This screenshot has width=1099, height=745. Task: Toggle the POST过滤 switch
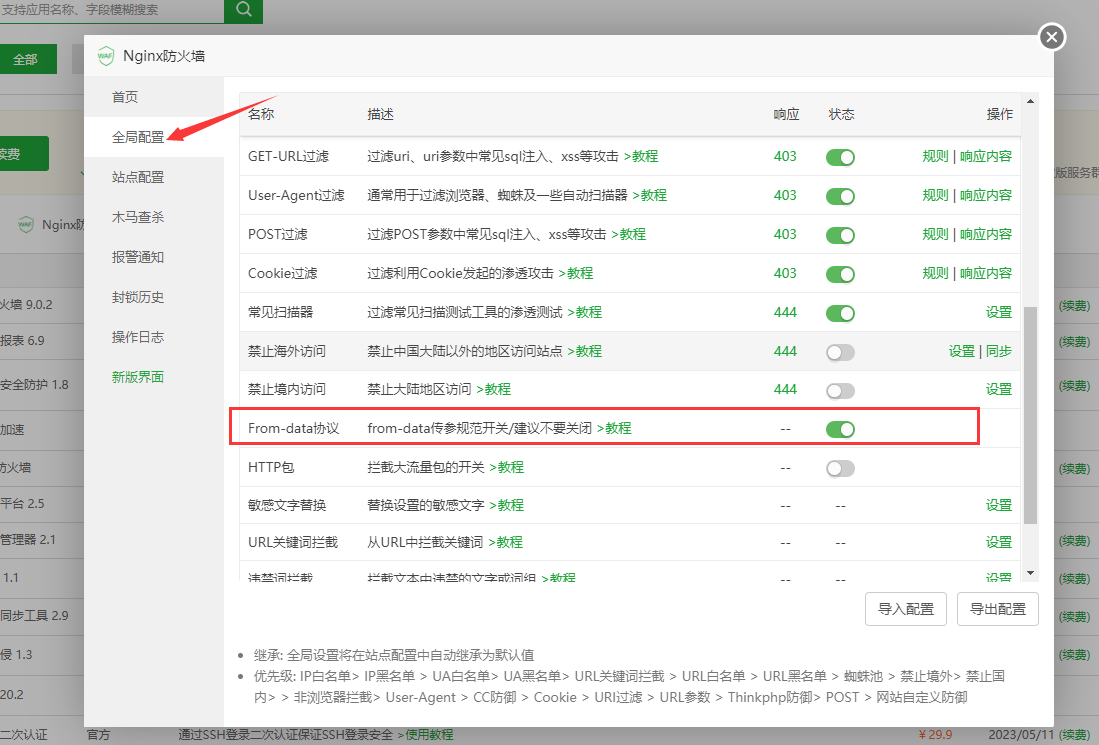click(x=840, y=235)
